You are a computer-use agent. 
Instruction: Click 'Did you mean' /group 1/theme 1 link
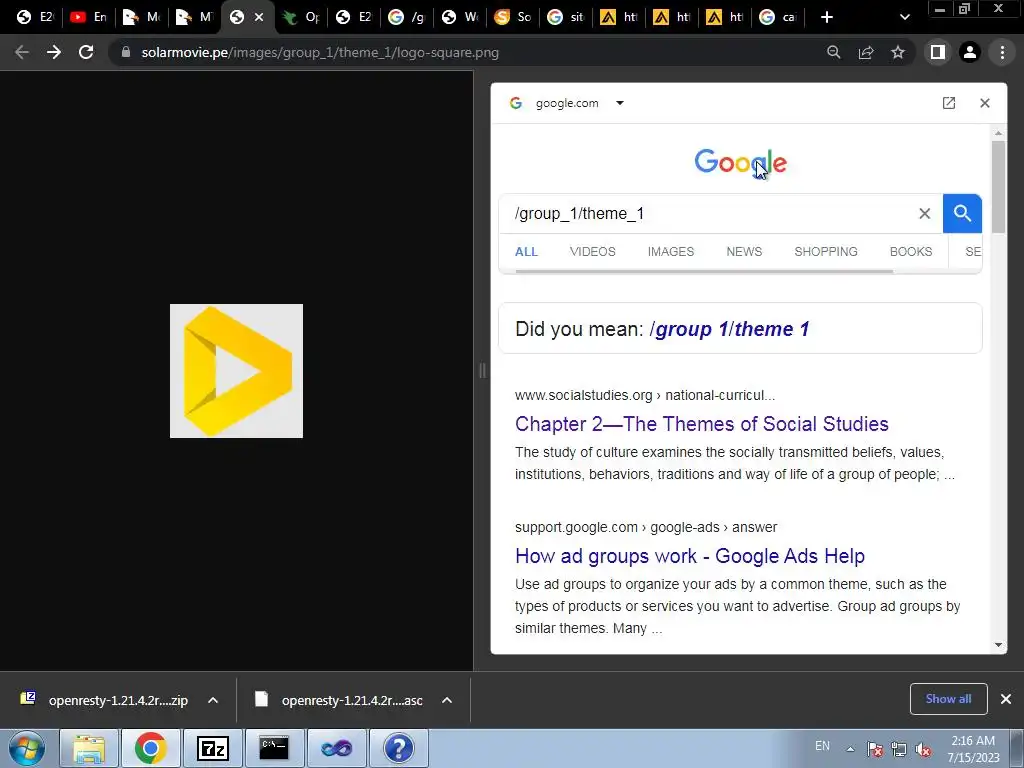pos(729,328)
